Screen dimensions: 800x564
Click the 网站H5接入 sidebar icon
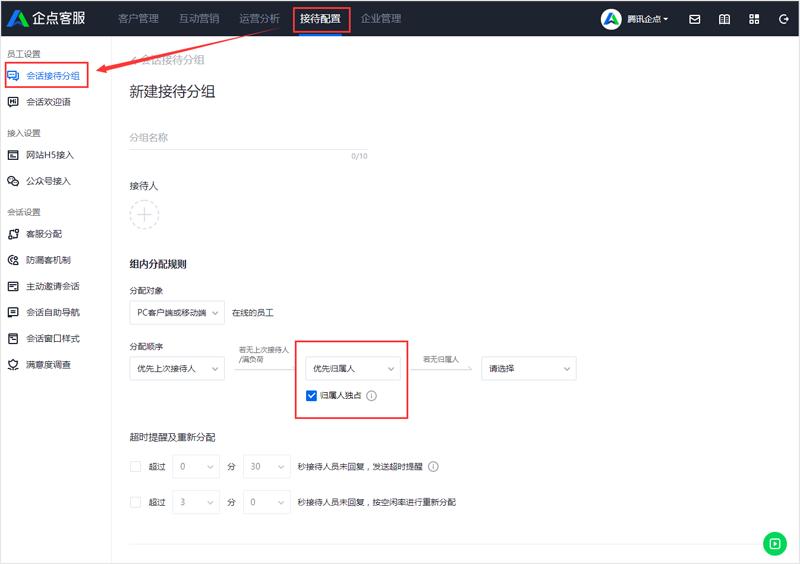(13, 155)
